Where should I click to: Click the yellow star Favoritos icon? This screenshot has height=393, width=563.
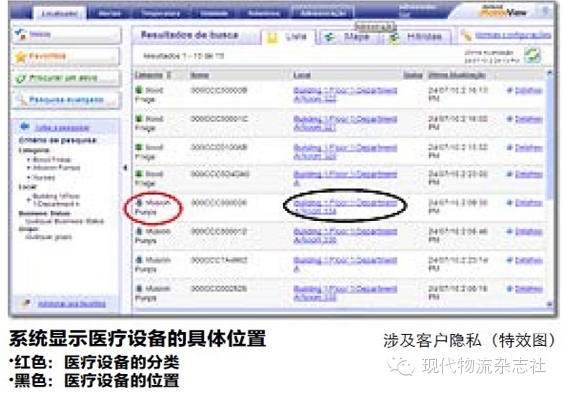tap(21, 57)
